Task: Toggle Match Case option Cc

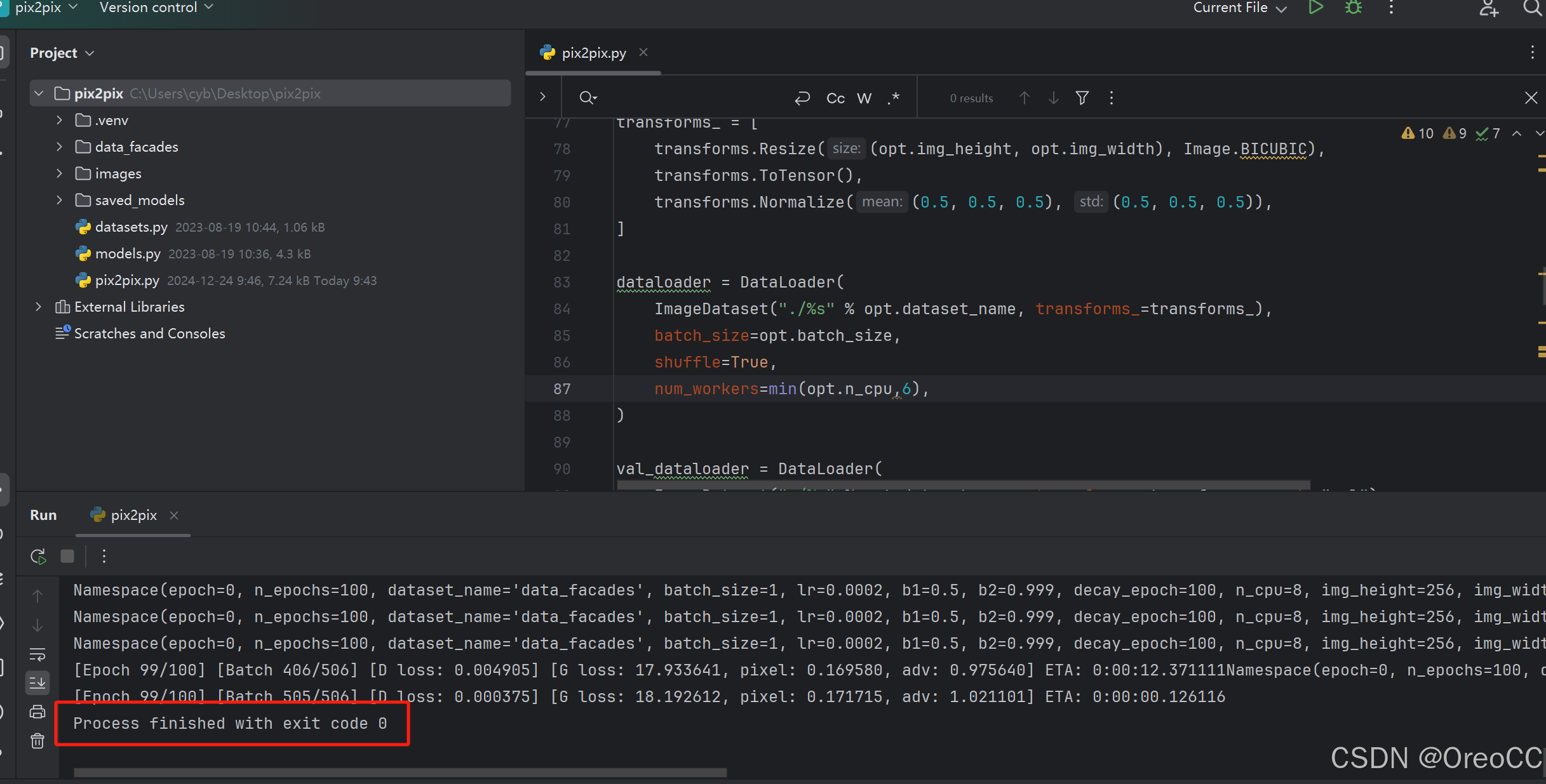Action: pyautogui.click(x=835, y=98)
